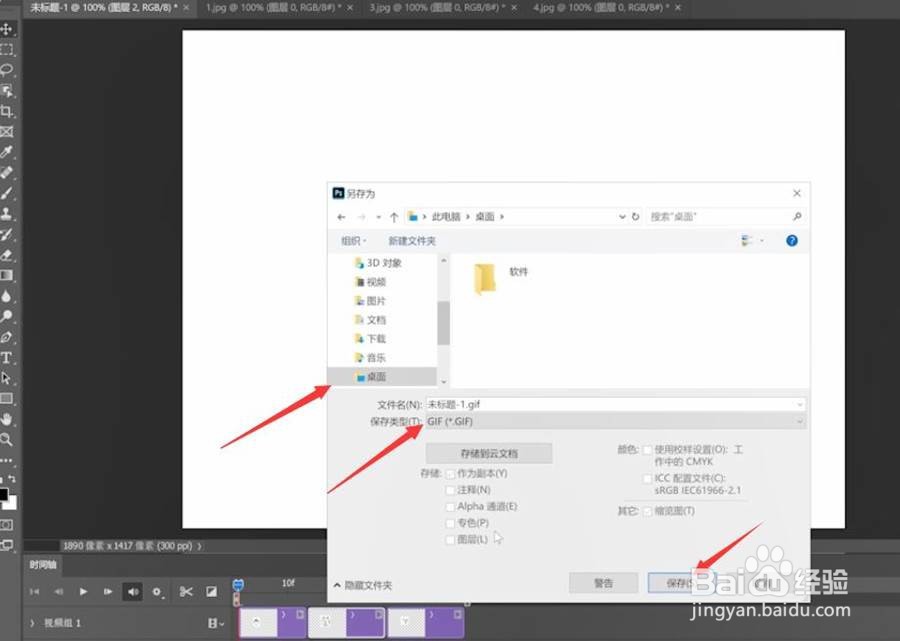
Task: Select the Hand tool
Action: [x=7, y=419]
